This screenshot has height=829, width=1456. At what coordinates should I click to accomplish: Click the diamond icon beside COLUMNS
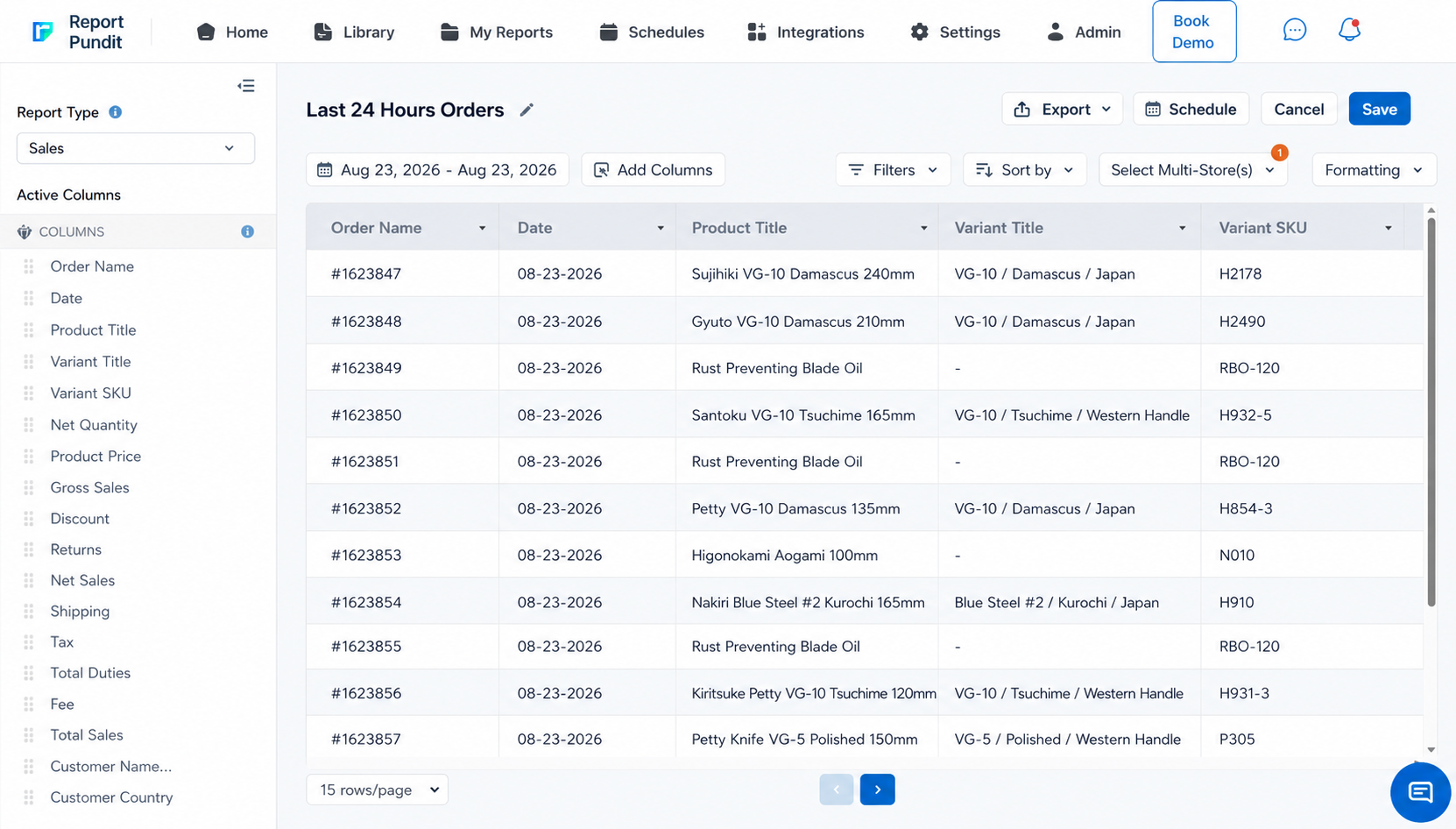point(25,231)
